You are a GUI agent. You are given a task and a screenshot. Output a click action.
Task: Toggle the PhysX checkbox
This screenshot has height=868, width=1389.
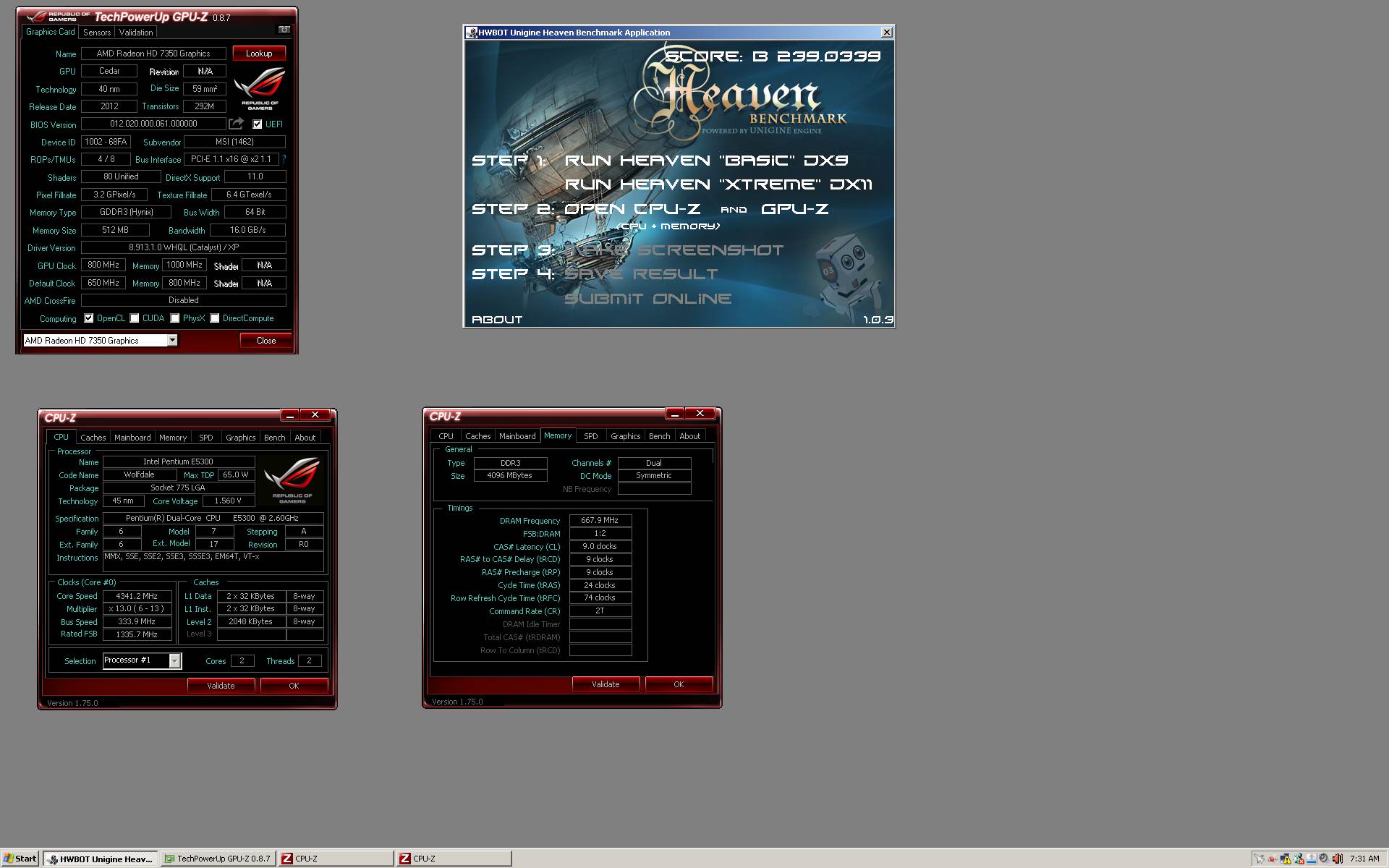175,318
